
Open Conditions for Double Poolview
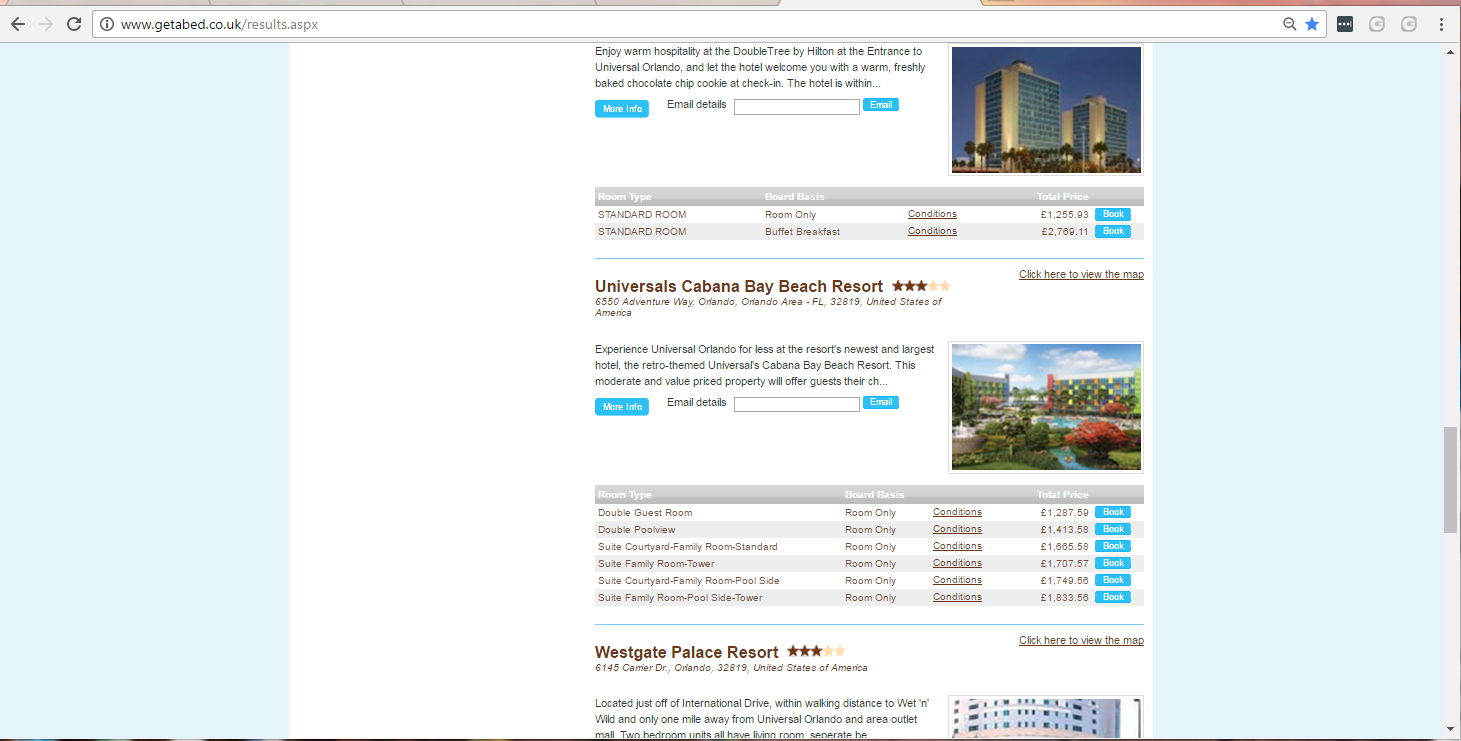957,529
